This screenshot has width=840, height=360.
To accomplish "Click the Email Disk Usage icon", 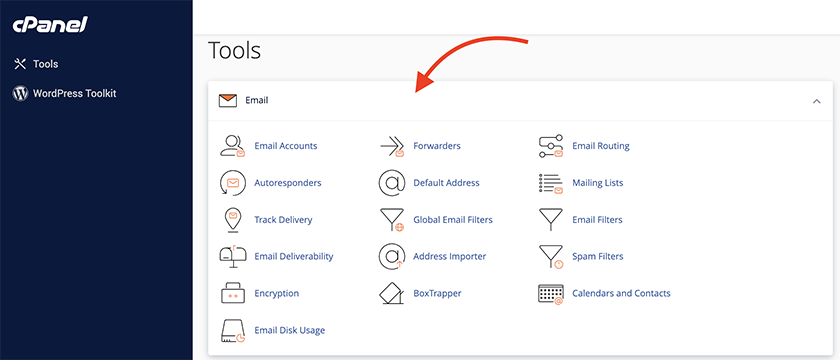I will (x=232, y=331).
